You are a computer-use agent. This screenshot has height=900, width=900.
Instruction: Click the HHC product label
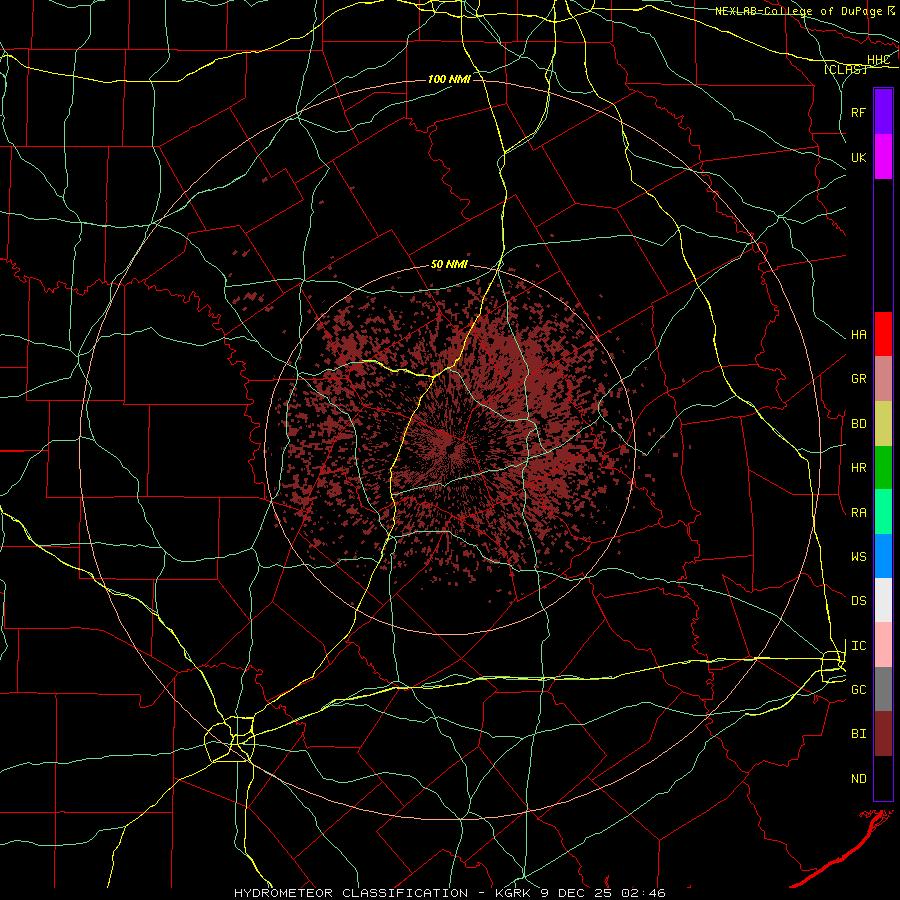pos(878,60)
